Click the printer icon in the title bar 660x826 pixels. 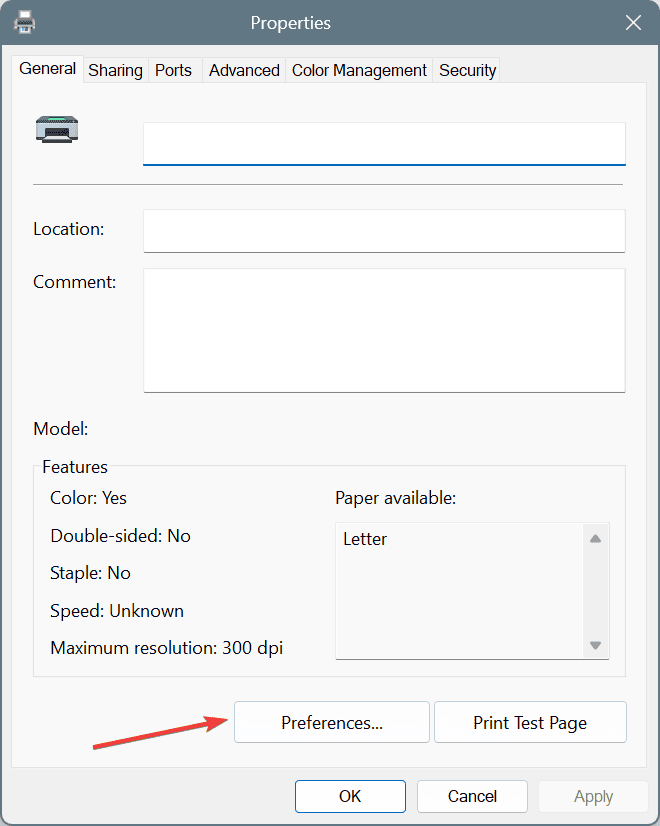[24, 23]
